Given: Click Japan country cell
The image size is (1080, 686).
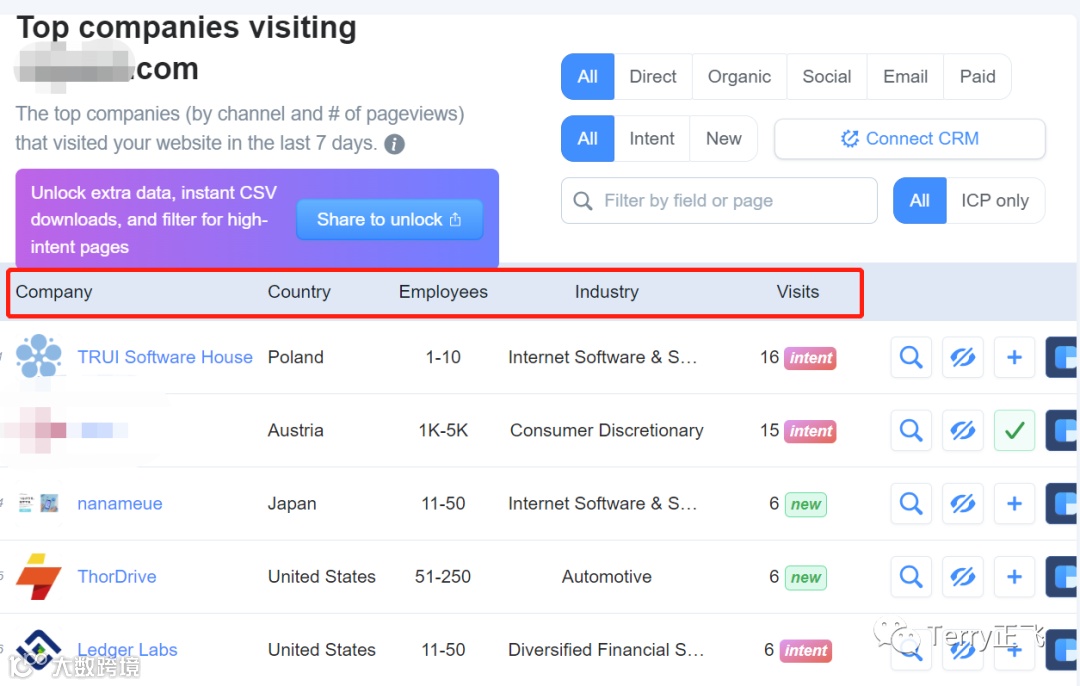Looking at the screenshot, I should point(292,503).
